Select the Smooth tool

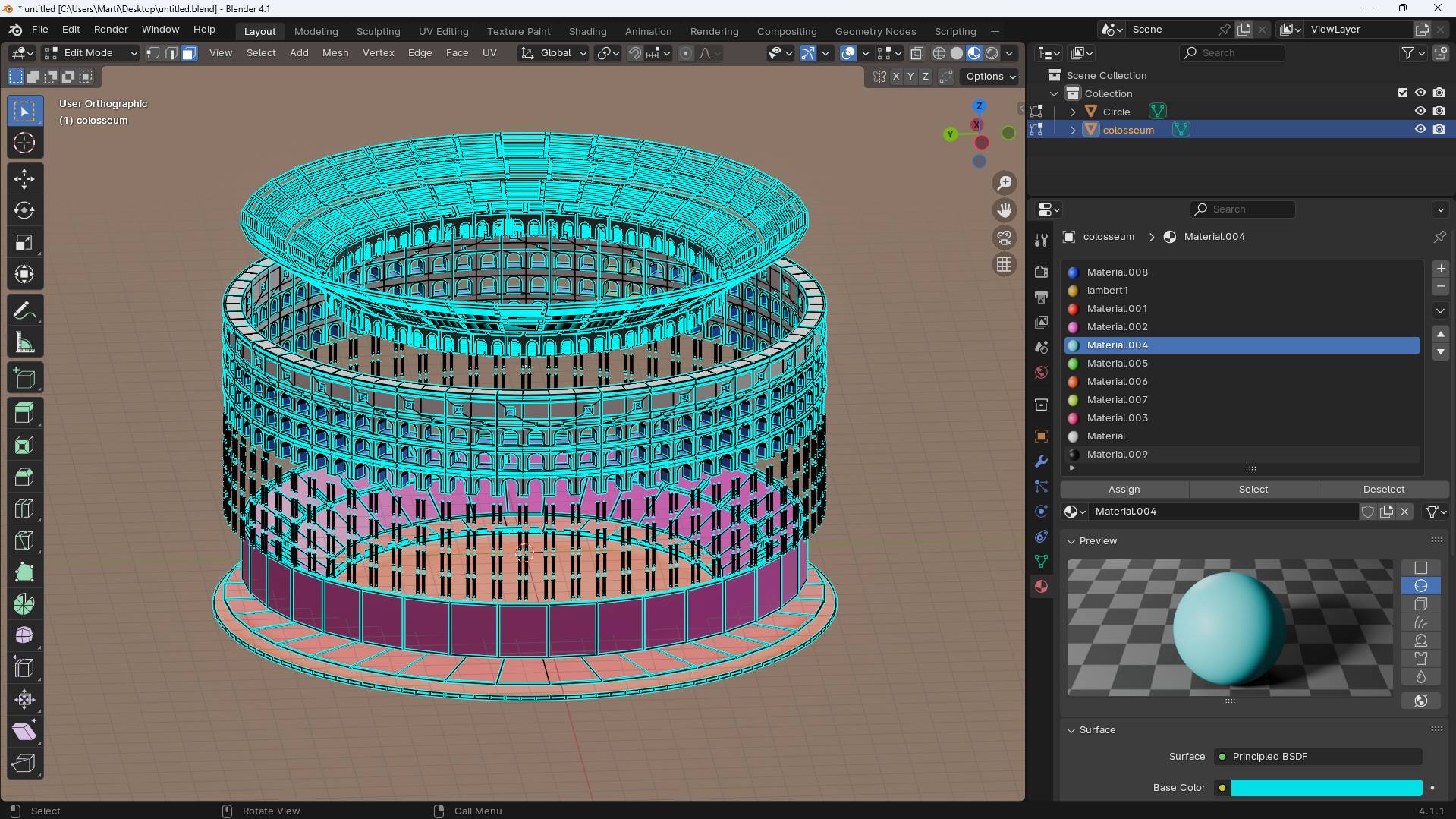[x=24, y=636]
